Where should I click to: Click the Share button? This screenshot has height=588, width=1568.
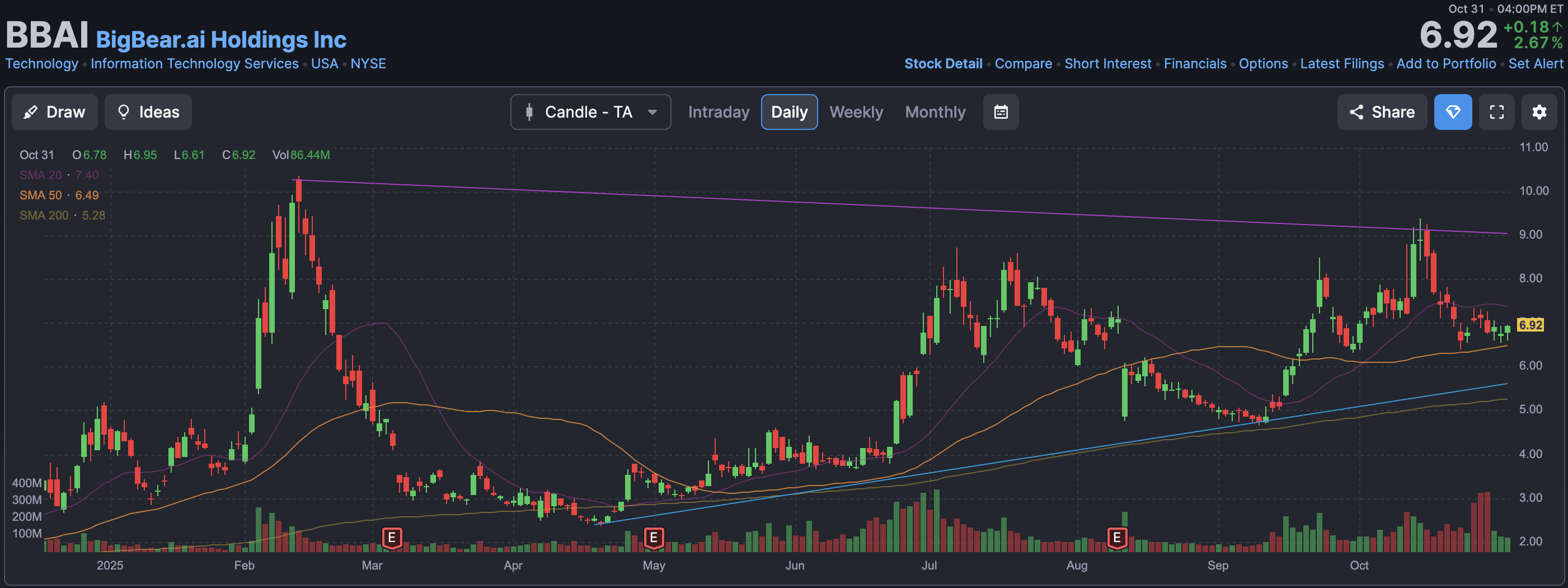[1382, 112]
